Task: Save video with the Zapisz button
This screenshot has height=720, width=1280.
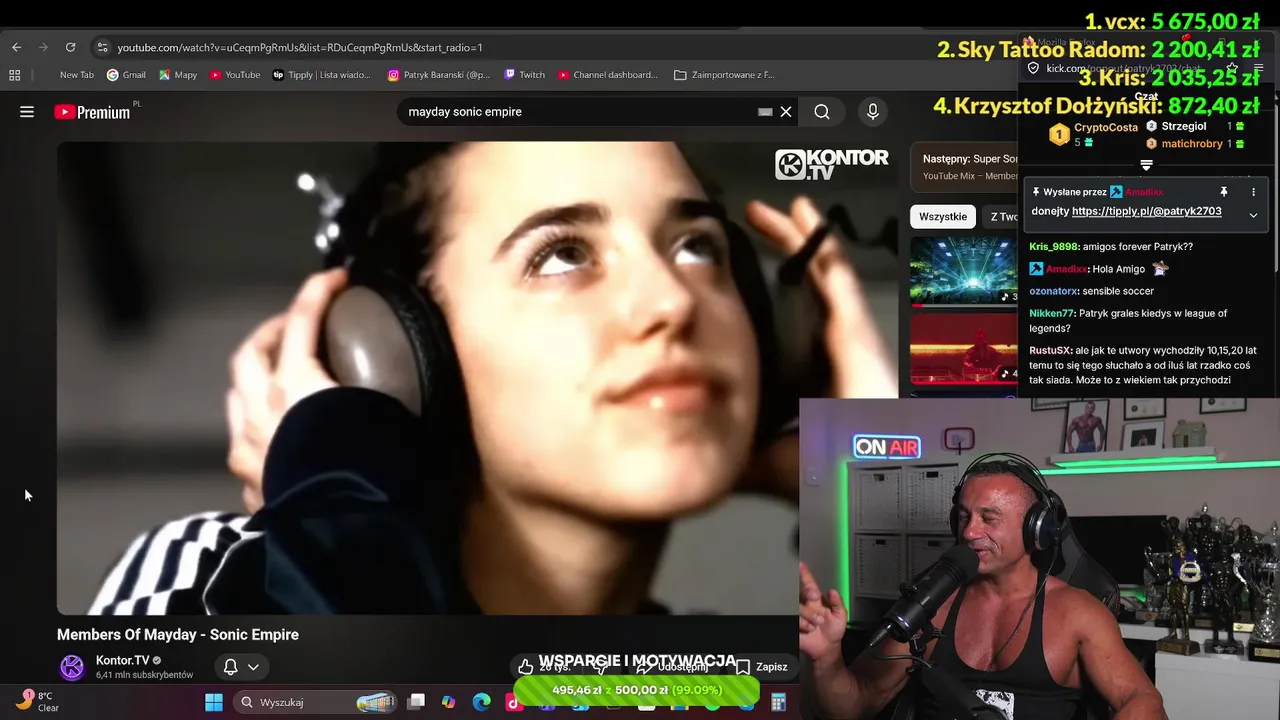Action: click(x=762, y=667)
